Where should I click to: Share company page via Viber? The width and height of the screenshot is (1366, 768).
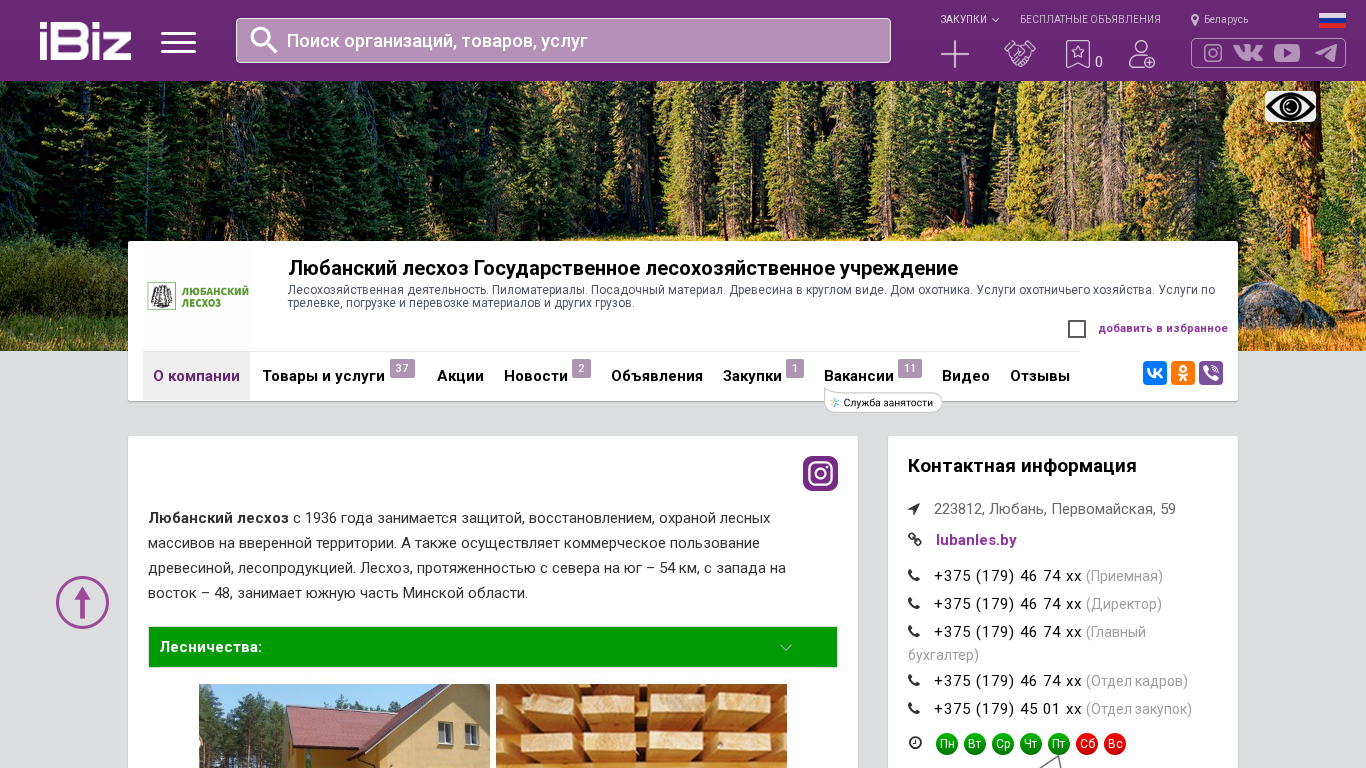(x=1211, y=373)
